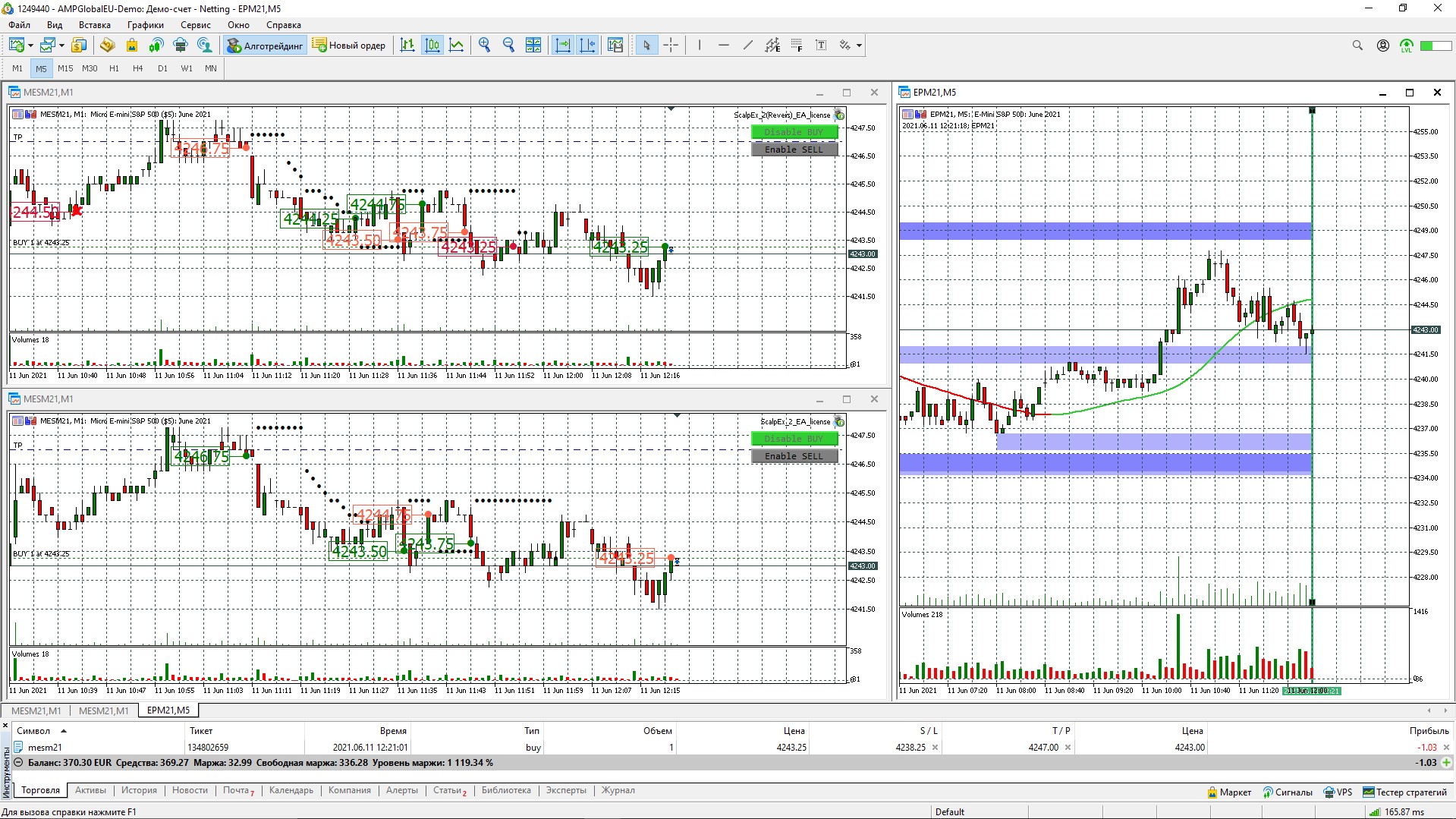Screen dimensions: 1456x819
Task: Tile chart windows with the grid icon
Action: [x=533, y=46]
